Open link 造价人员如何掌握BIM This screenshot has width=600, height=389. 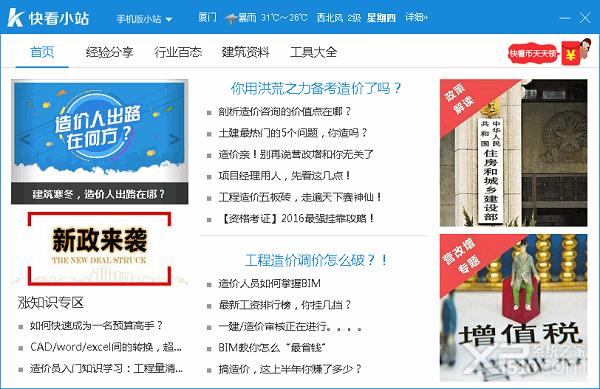pyautogui.click(x=269, y=283)
